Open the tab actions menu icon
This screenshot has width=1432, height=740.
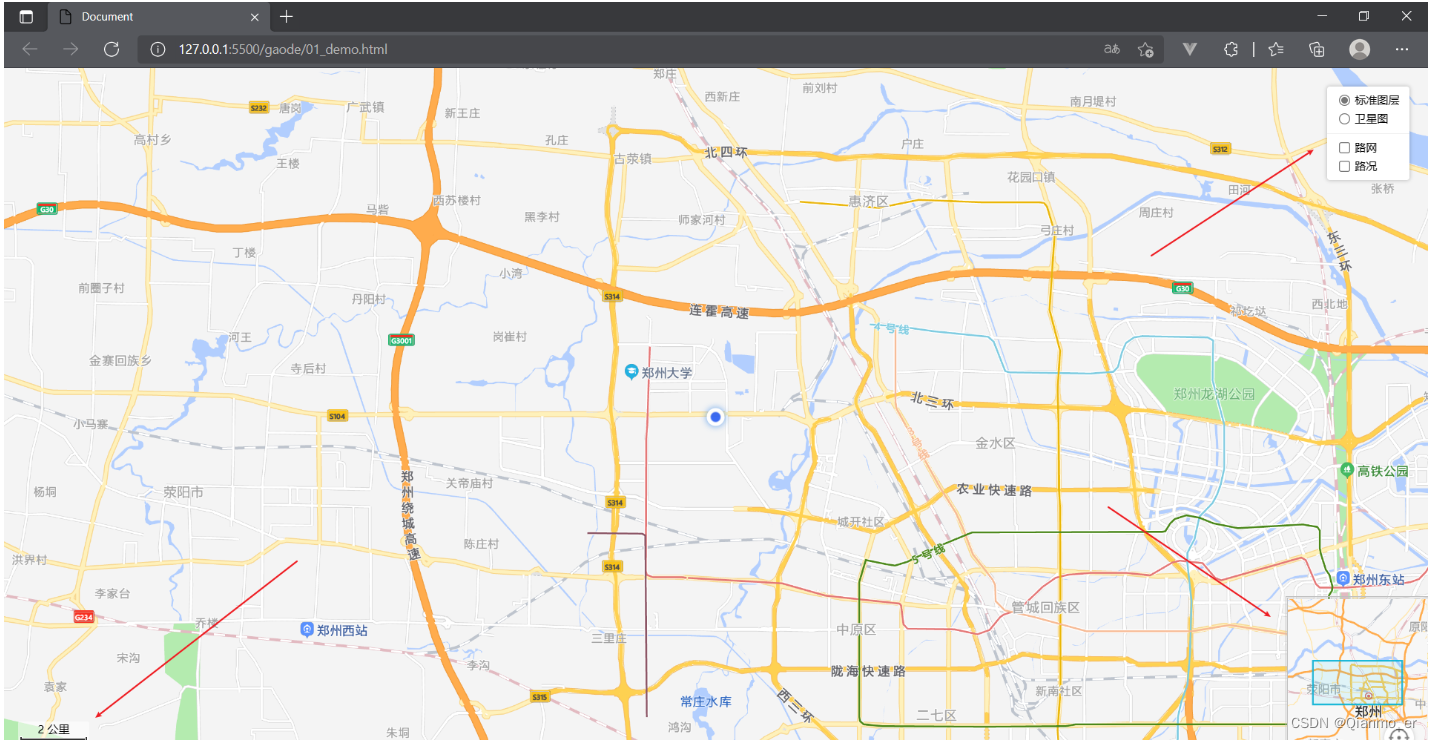pos(26,17)
